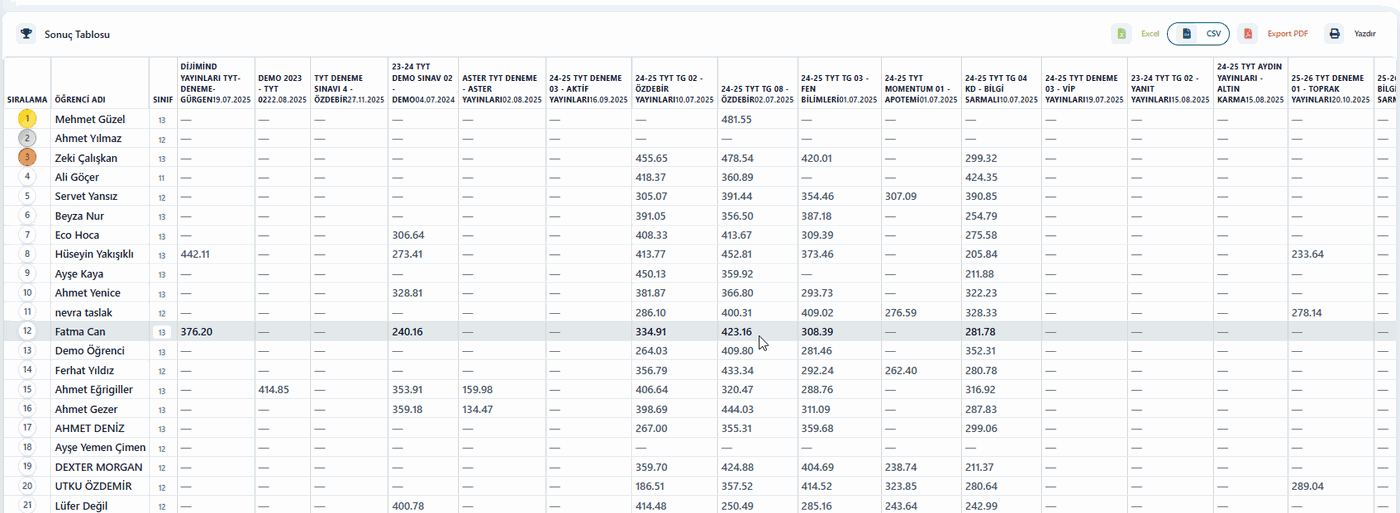Select student Ferhat Yıldız
Image resolution: width=1400 pixels, height=513 pixels.
tap(86, 370)
